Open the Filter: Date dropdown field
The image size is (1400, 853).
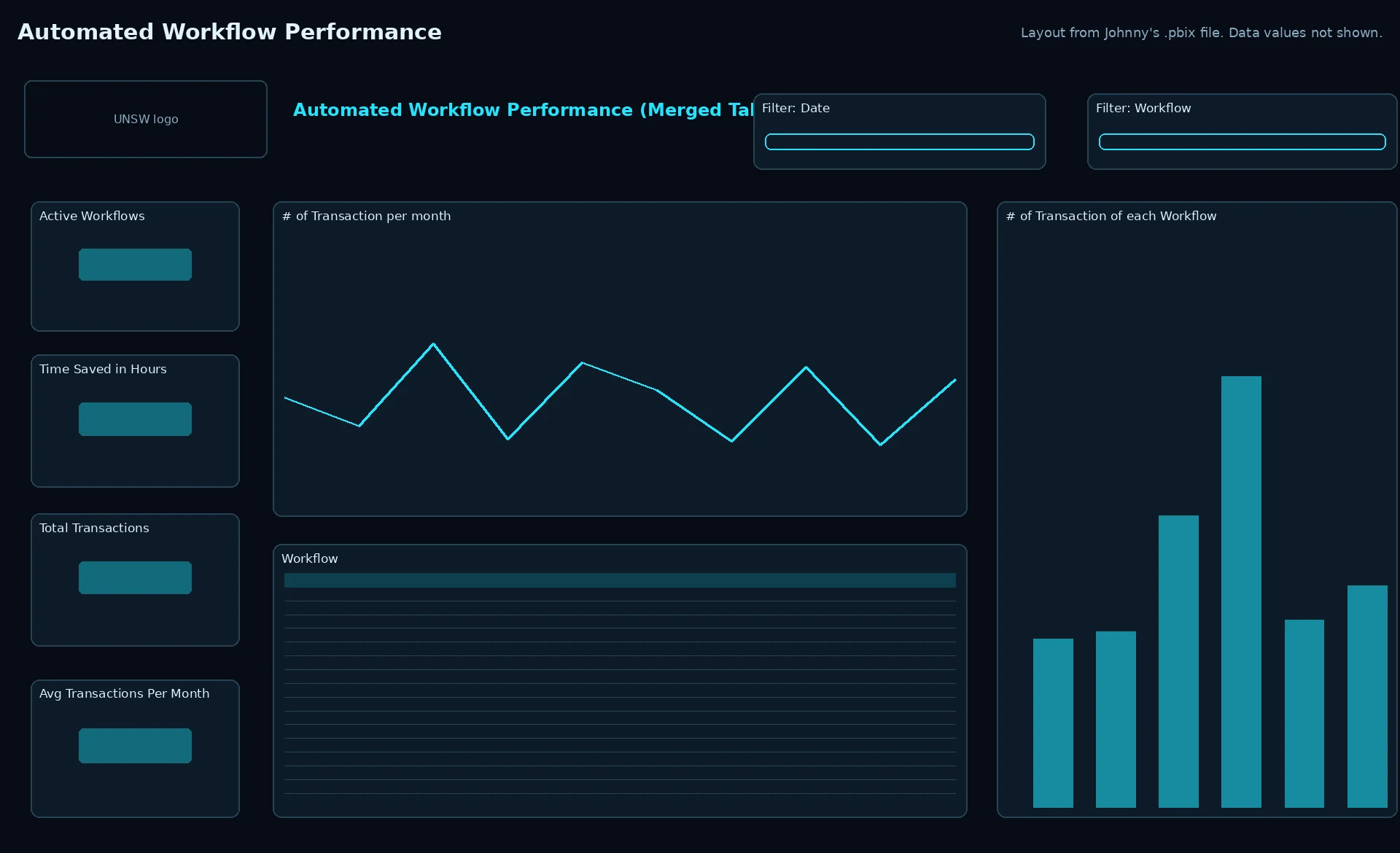pos(899,141)
